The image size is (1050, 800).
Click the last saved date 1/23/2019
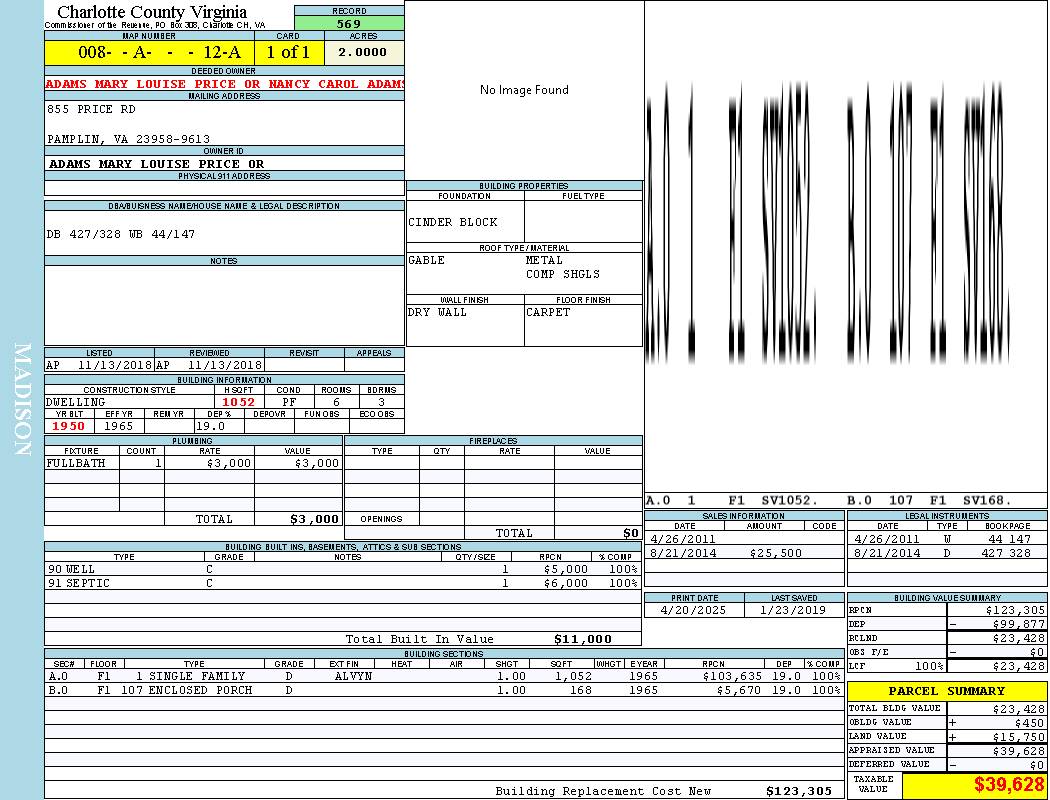click(793, 611)
